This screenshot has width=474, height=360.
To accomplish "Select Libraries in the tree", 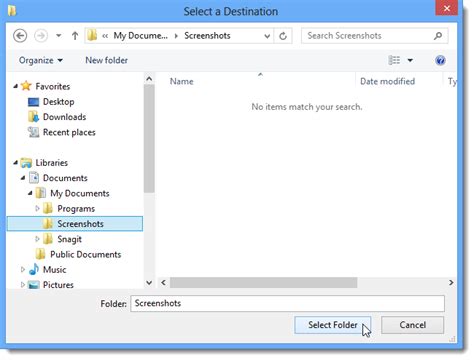I will click(52, 163).
